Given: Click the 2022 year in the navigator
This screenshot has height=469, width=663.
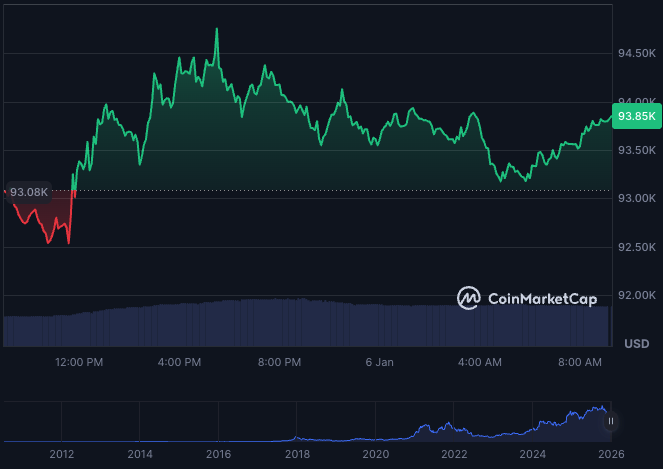Looking at the screenshot, I should 454,454.
